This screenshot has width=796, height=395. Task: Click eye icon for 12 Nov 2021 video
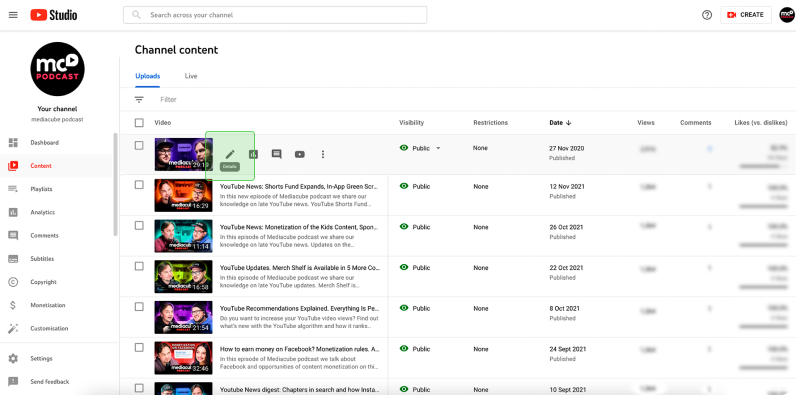click(x=404, y=186)
